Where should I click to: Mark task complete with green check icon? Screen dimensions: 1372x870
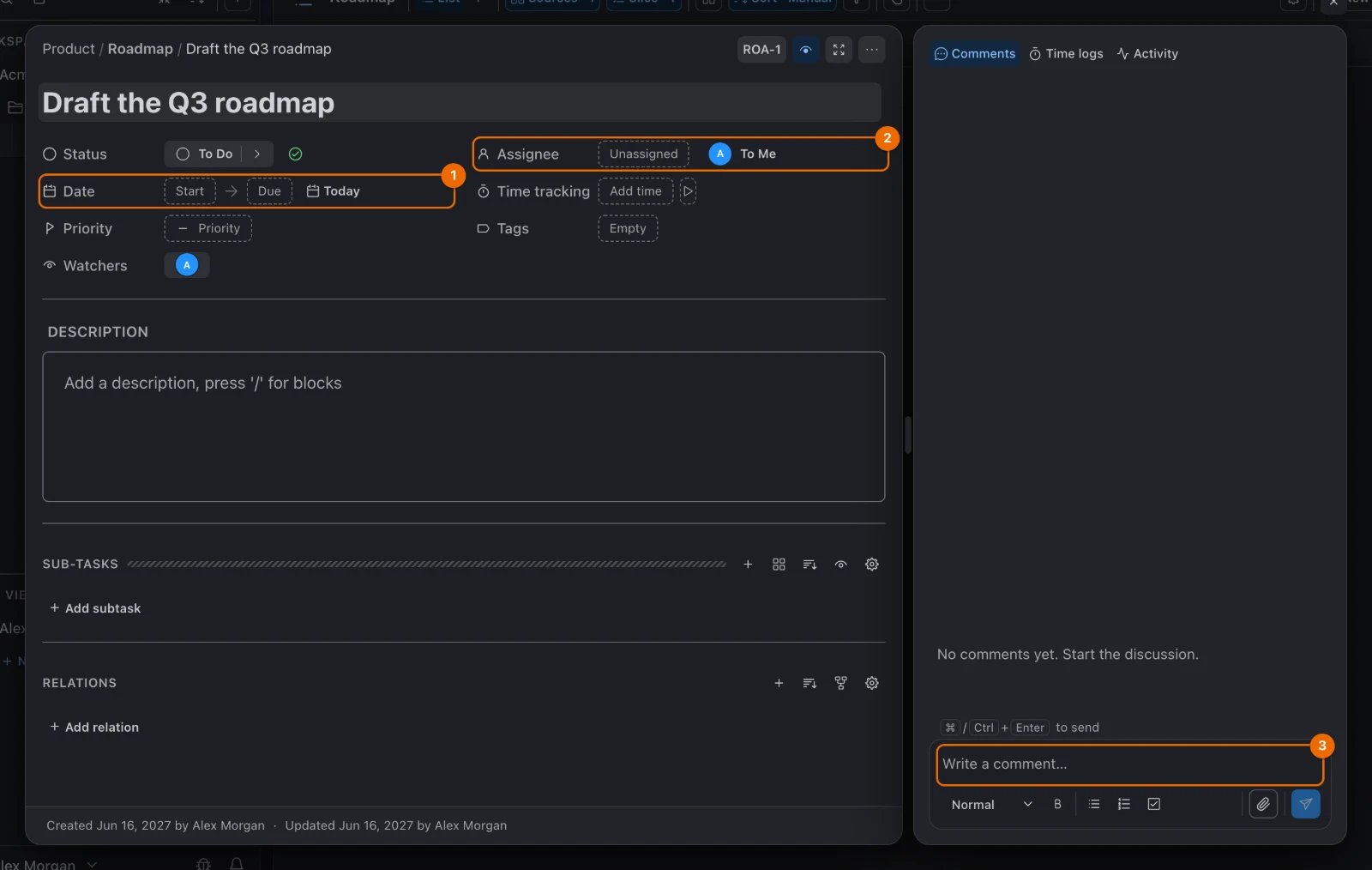point(295,154)
